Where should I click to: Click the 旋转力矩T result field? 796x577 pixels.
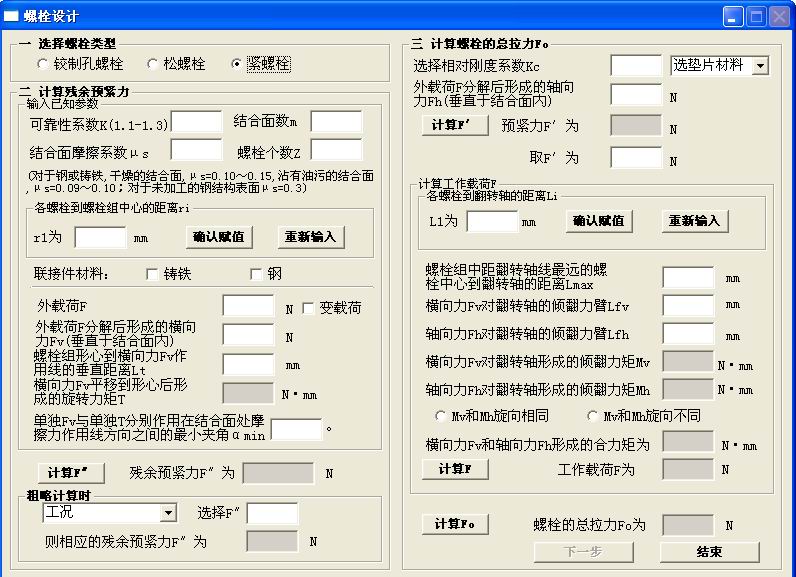click(x=248, y=393)
